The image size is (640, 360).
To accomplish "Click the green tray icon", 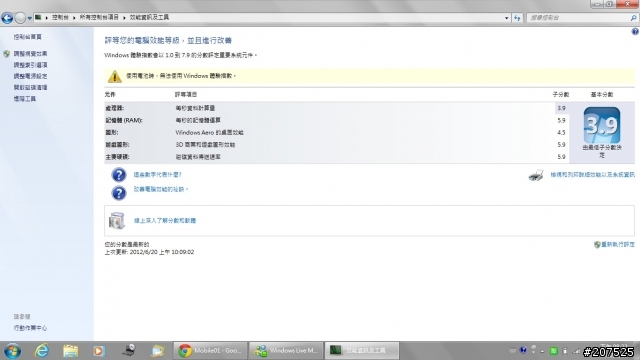I will coord(554,351).
